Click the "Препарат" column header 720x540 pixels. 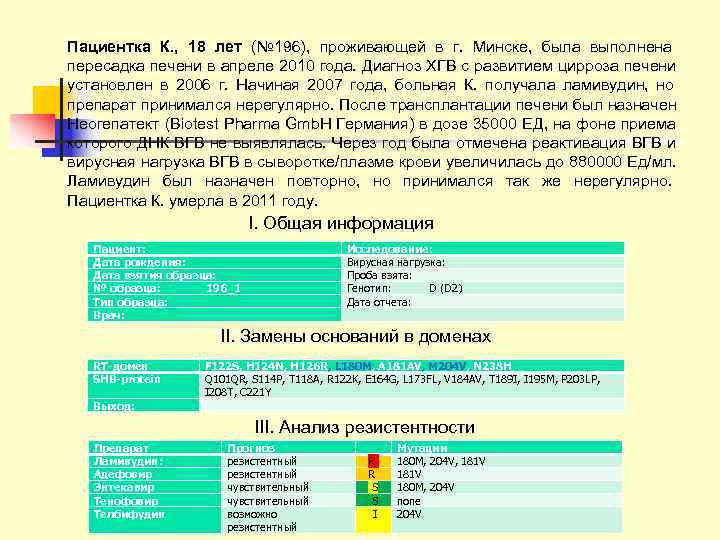tap(155, 447)
